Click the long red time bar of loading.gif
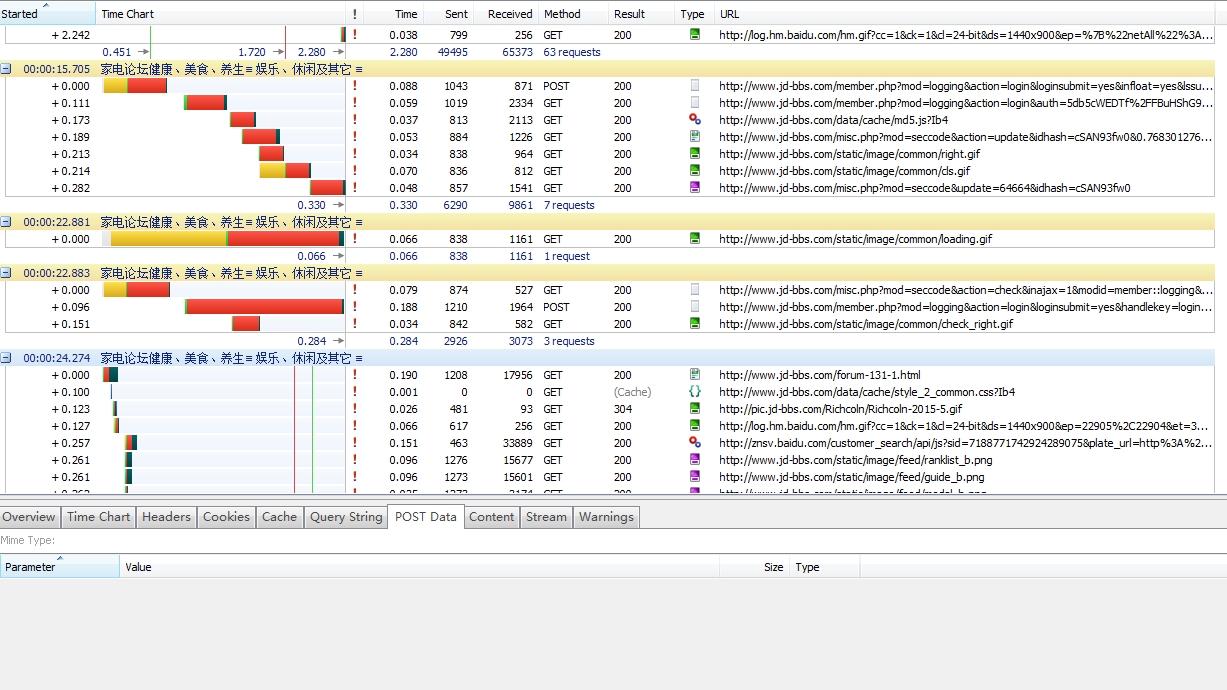1227x690 pixels. (283, 239)
